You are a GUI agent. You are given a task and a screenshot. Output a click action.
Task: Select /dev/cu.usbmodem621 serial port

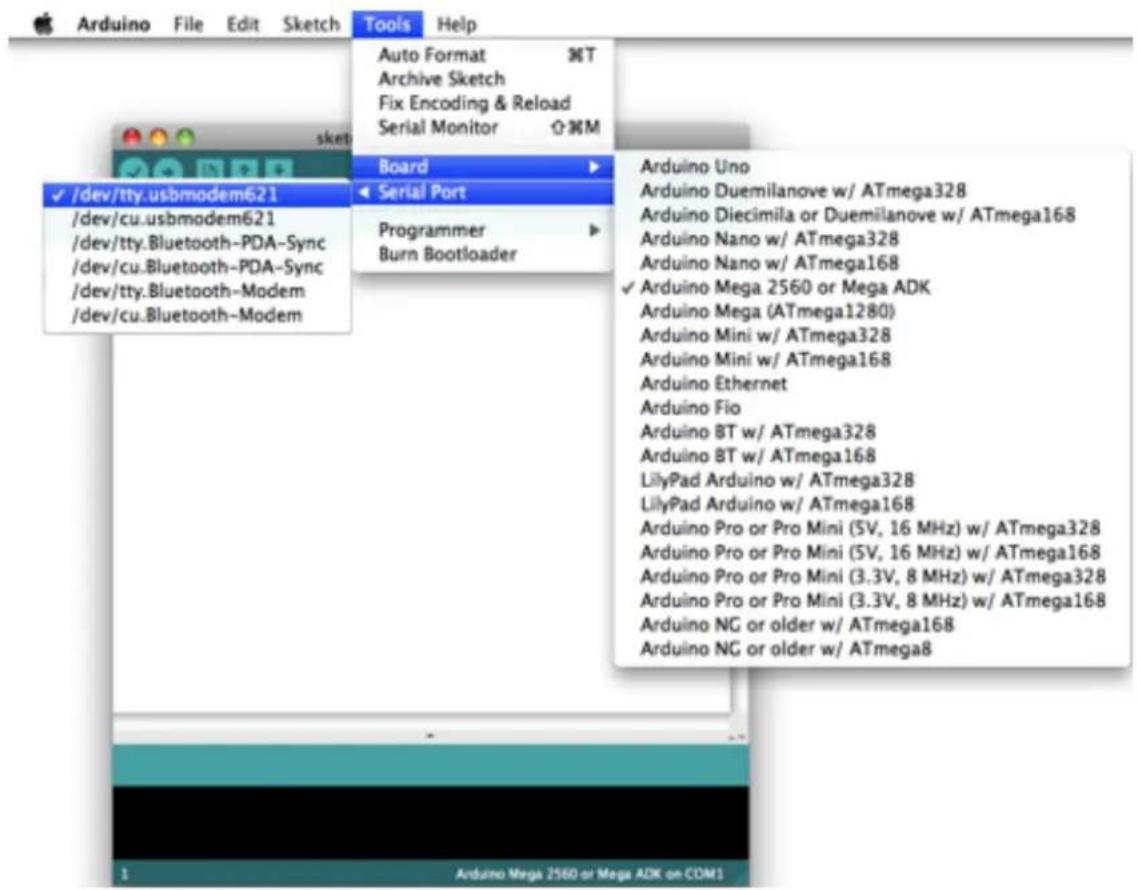[197, 218]
